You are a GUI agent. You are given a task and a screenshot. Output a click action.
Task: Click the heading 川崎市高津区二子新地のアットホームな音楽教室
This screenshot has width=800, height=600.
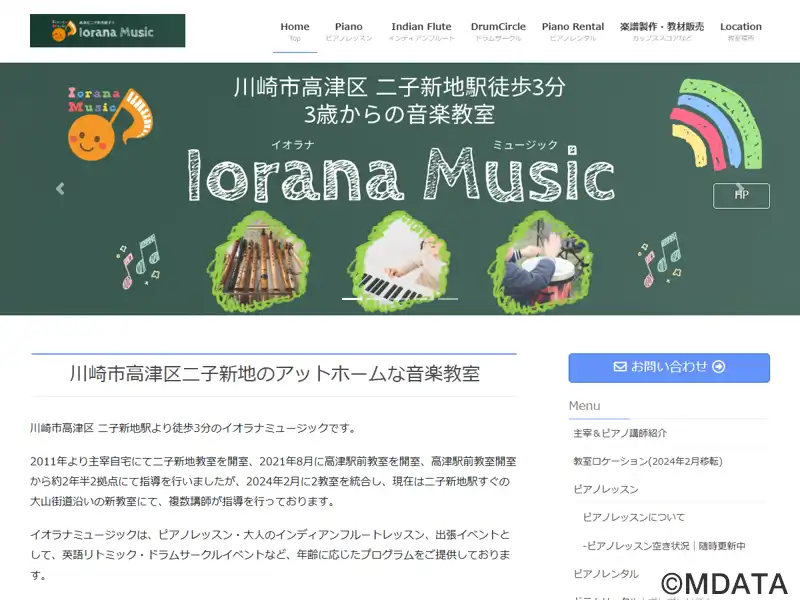coord(274,374)
